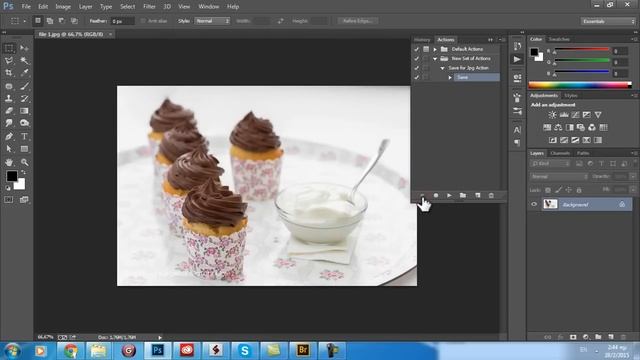The height and width of the screenshot is (360, 640).
Task: Select the Zoom tool
Action: coord(24,162)
